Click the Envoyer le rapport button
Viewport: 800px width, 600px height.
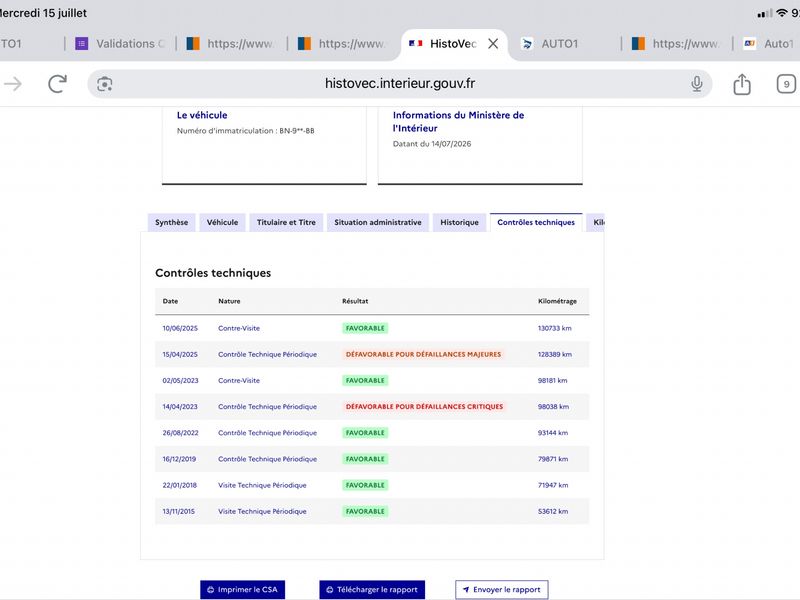click(x=502, y=590)
